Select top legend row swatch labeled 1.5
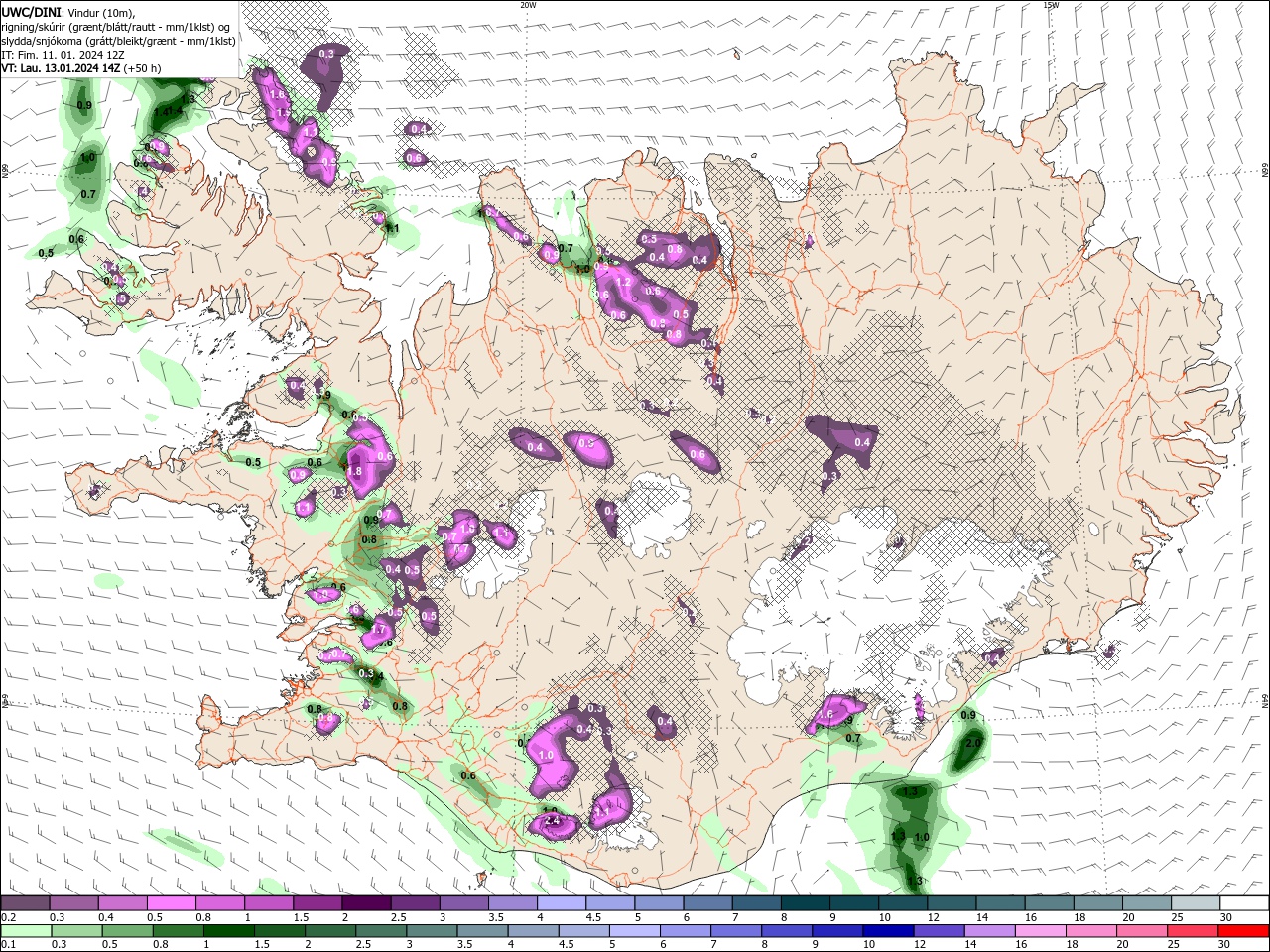 (x=317, y=903)
